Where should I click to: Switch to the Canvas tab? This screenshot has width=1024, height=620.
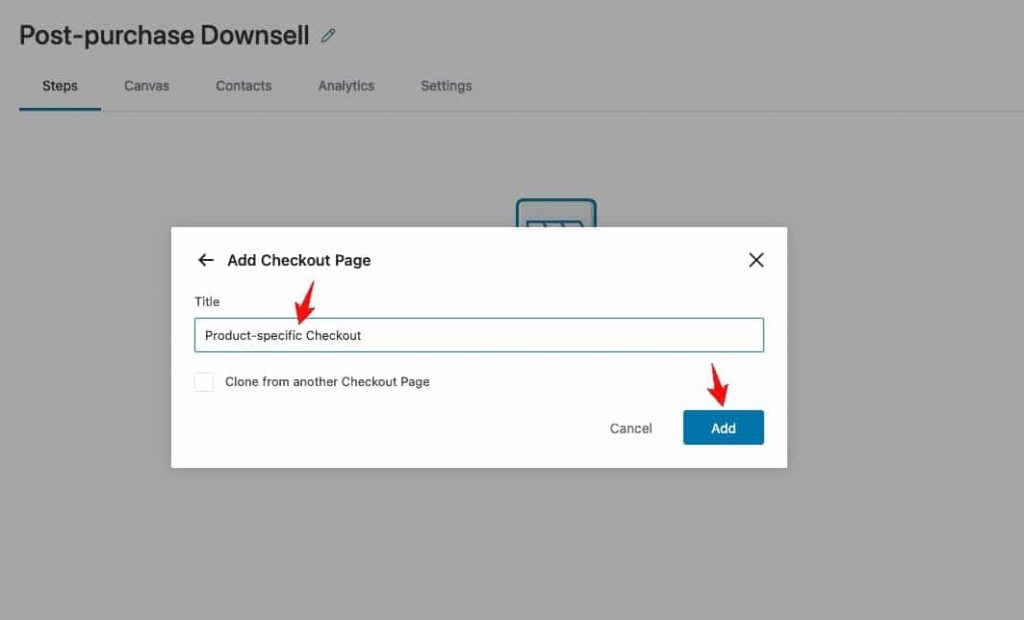tap(147, 86)
